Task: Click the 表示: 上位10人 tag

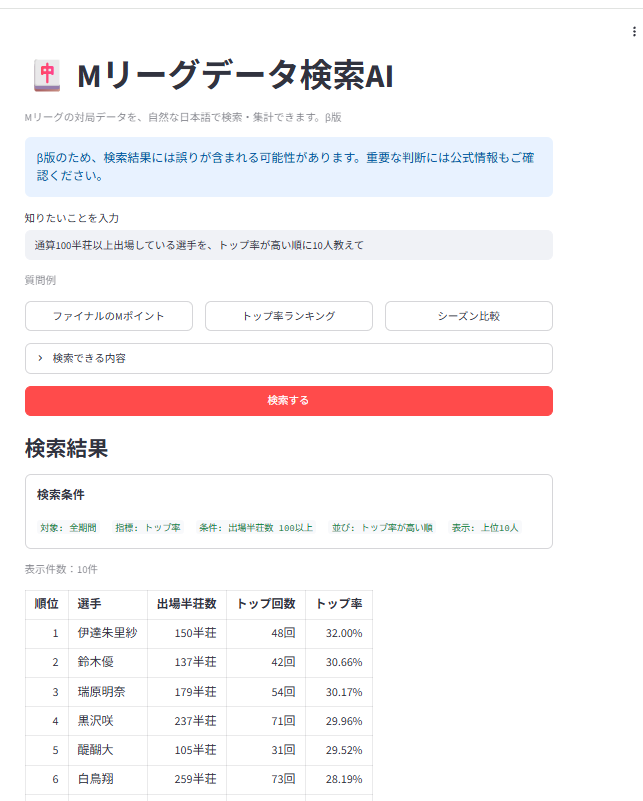Action: 485,528
